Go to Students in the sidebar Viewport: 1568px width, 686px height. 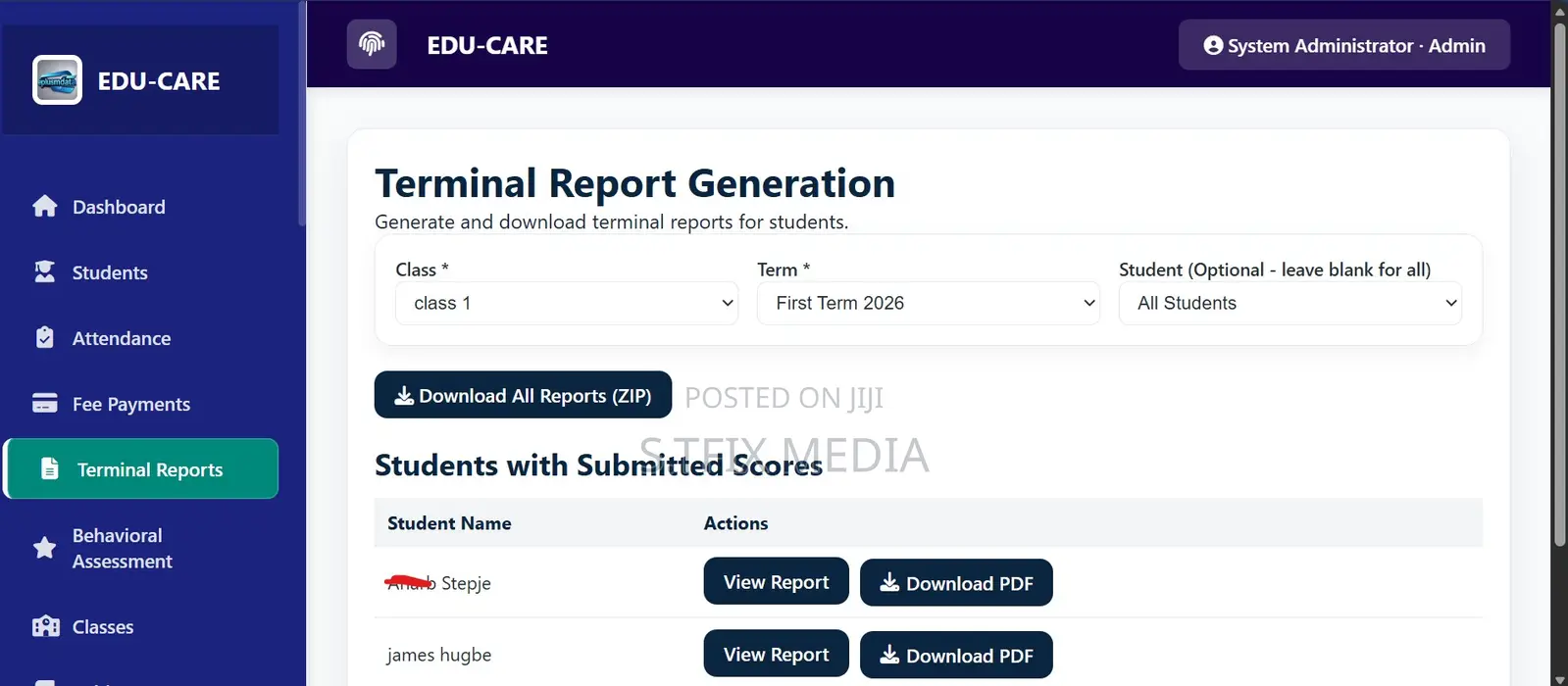[140, 272]
